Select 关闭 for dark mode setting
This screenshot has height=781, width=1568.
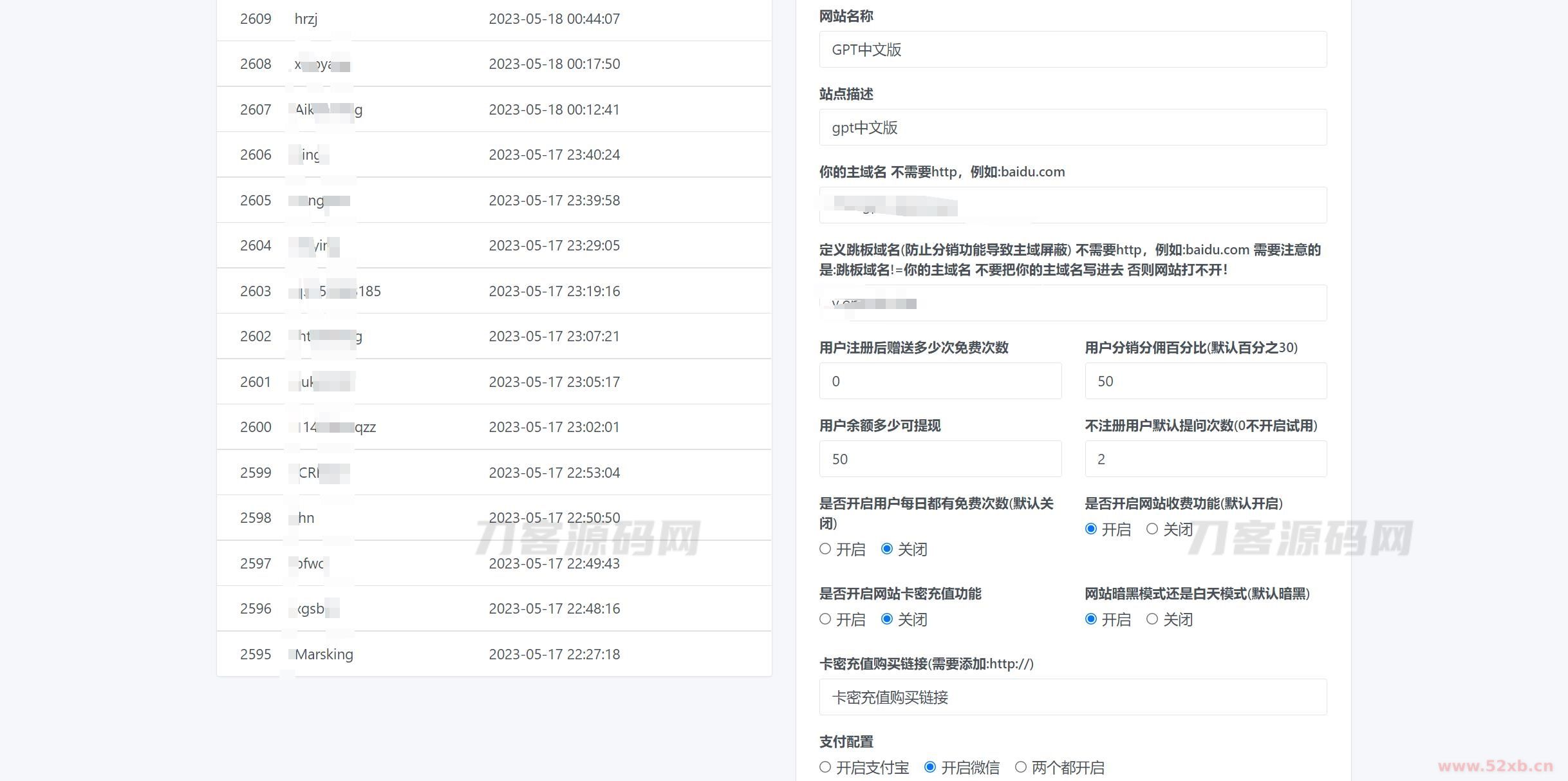click(1152, 619)
